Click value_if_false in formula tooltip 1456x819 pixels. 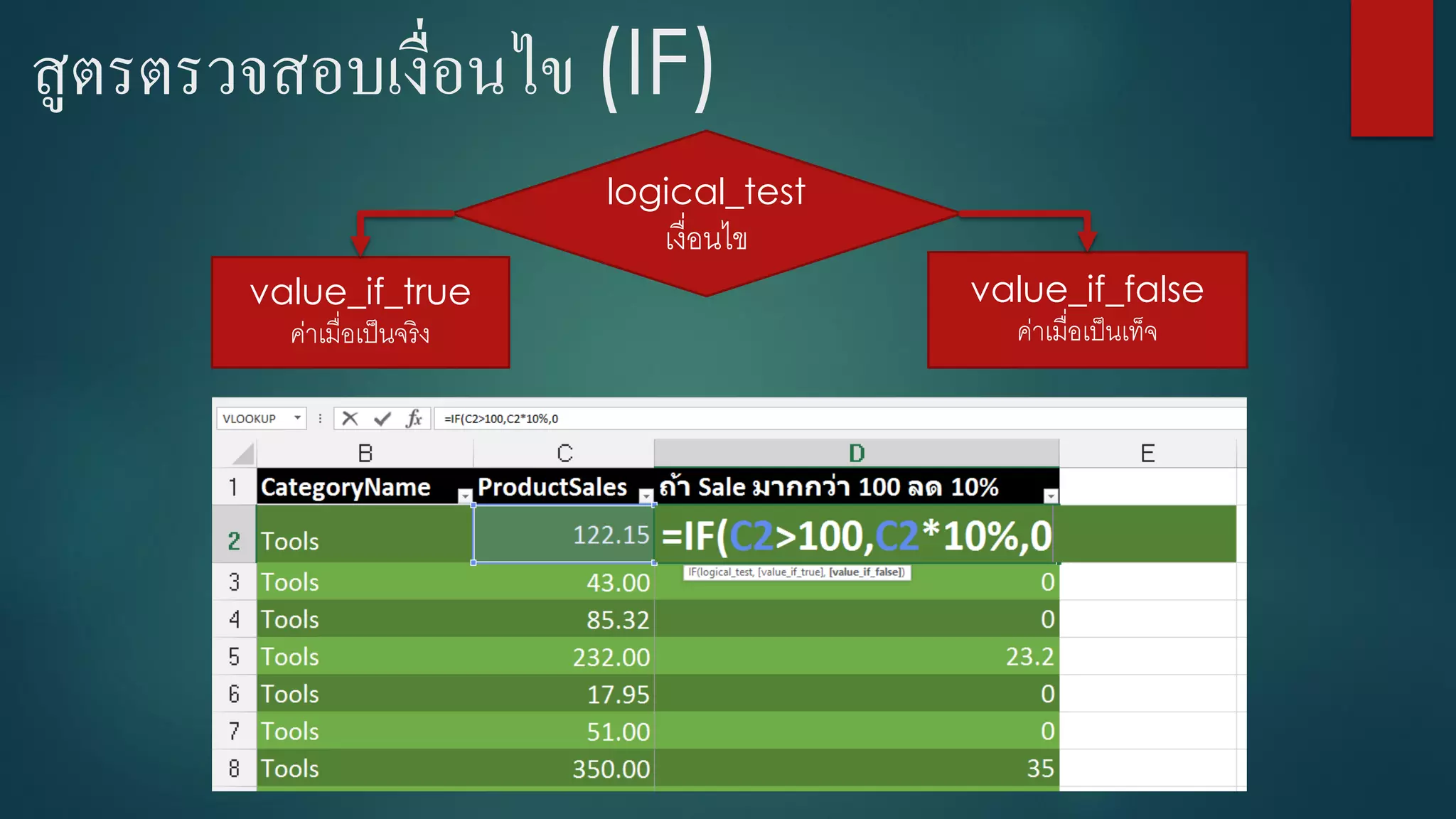pos(867,572)
